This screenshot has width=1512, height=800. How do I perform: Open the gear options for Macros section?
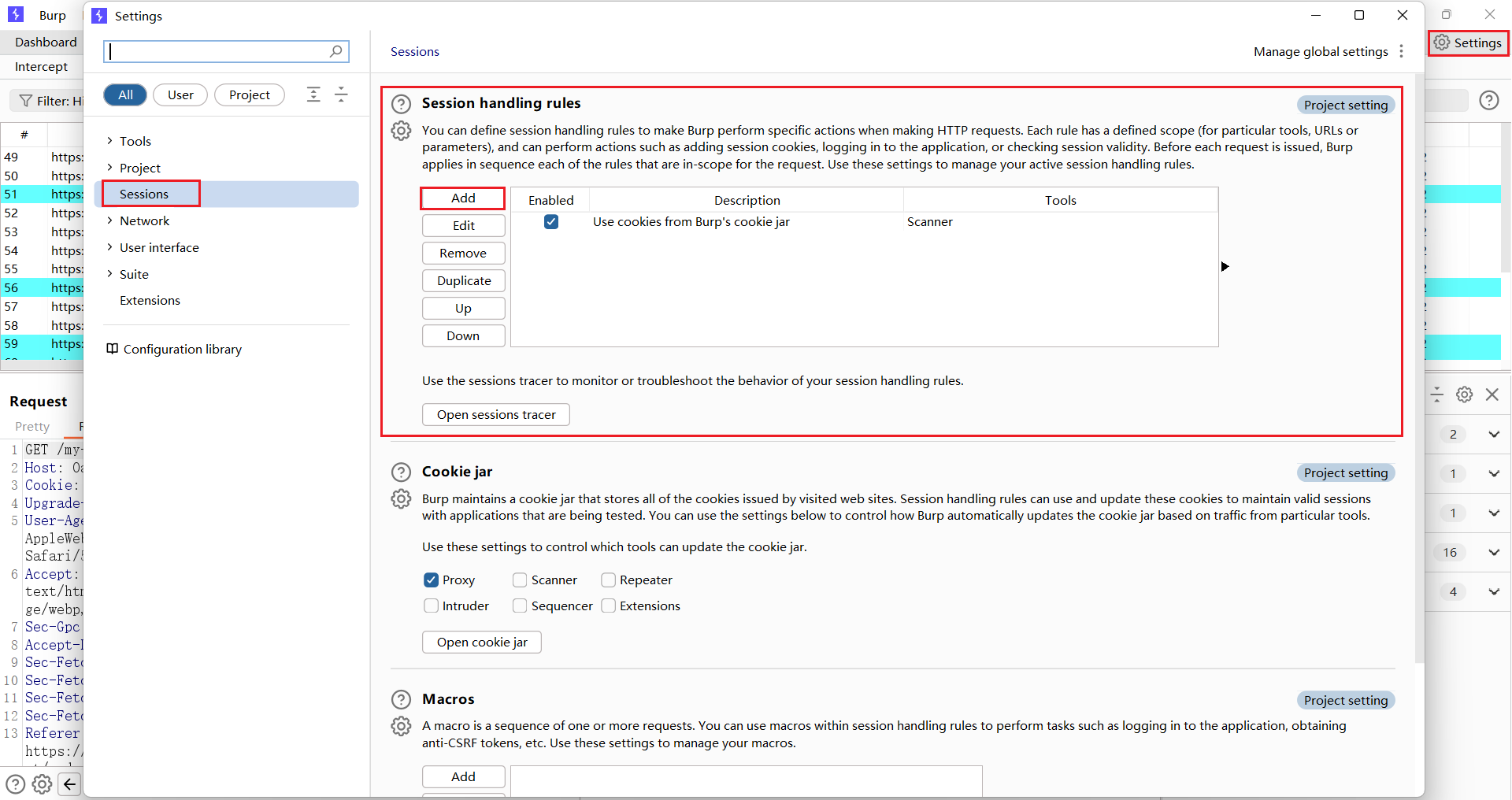click(x=401, y=726)
